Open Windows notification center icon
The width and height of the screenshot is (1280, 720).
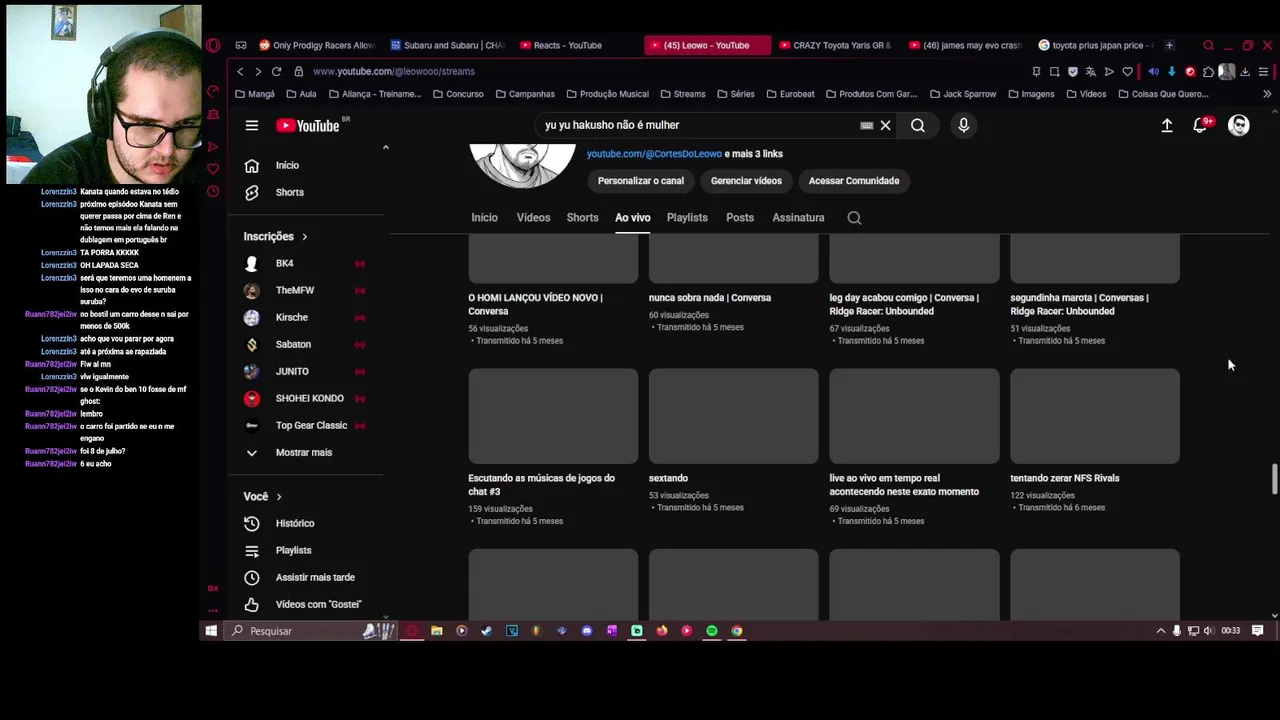coord(1258,631)
